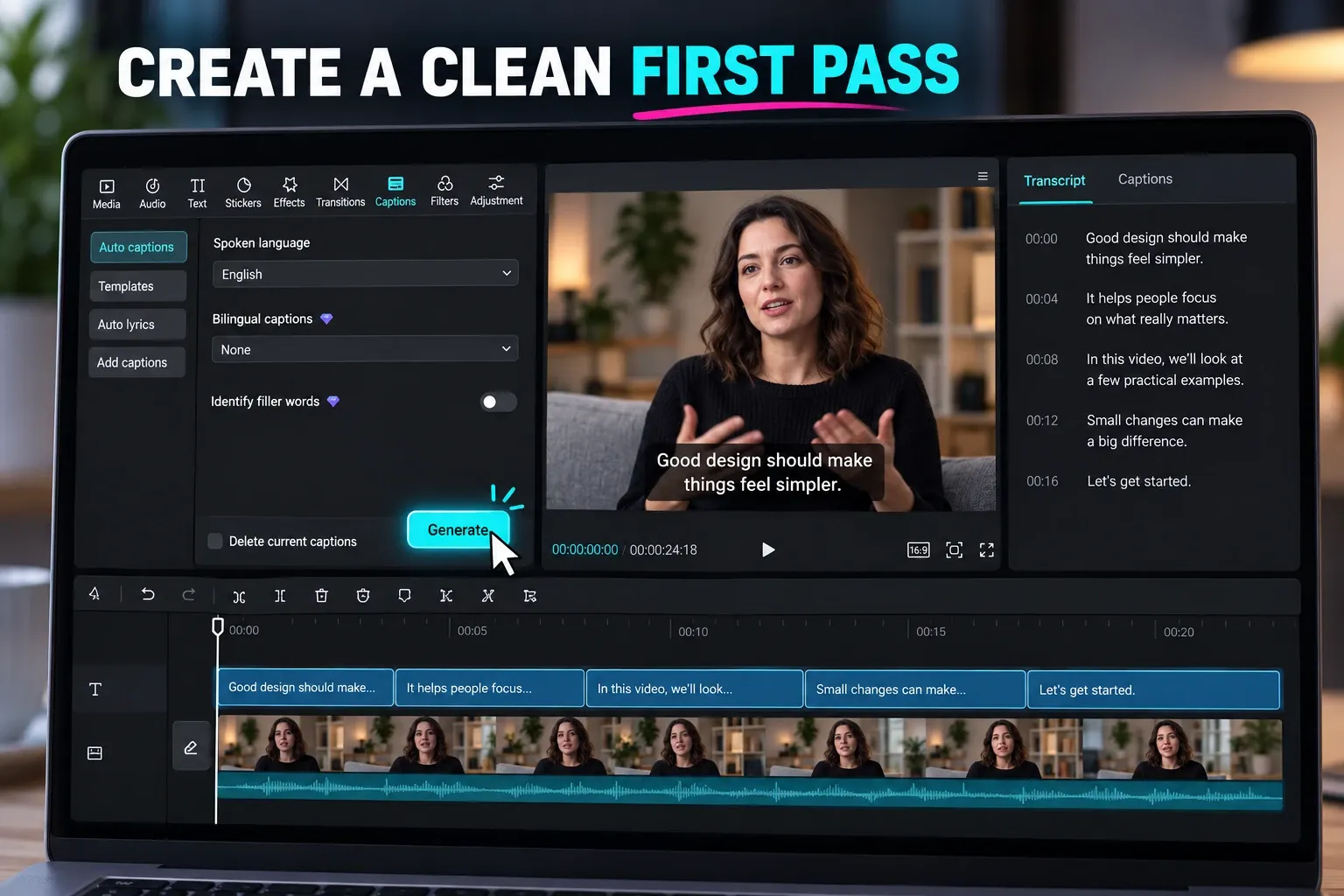Open the Bilingual captions None dropdown
Viewport: 1344px width, 896px height.
[x=365, y=349]
